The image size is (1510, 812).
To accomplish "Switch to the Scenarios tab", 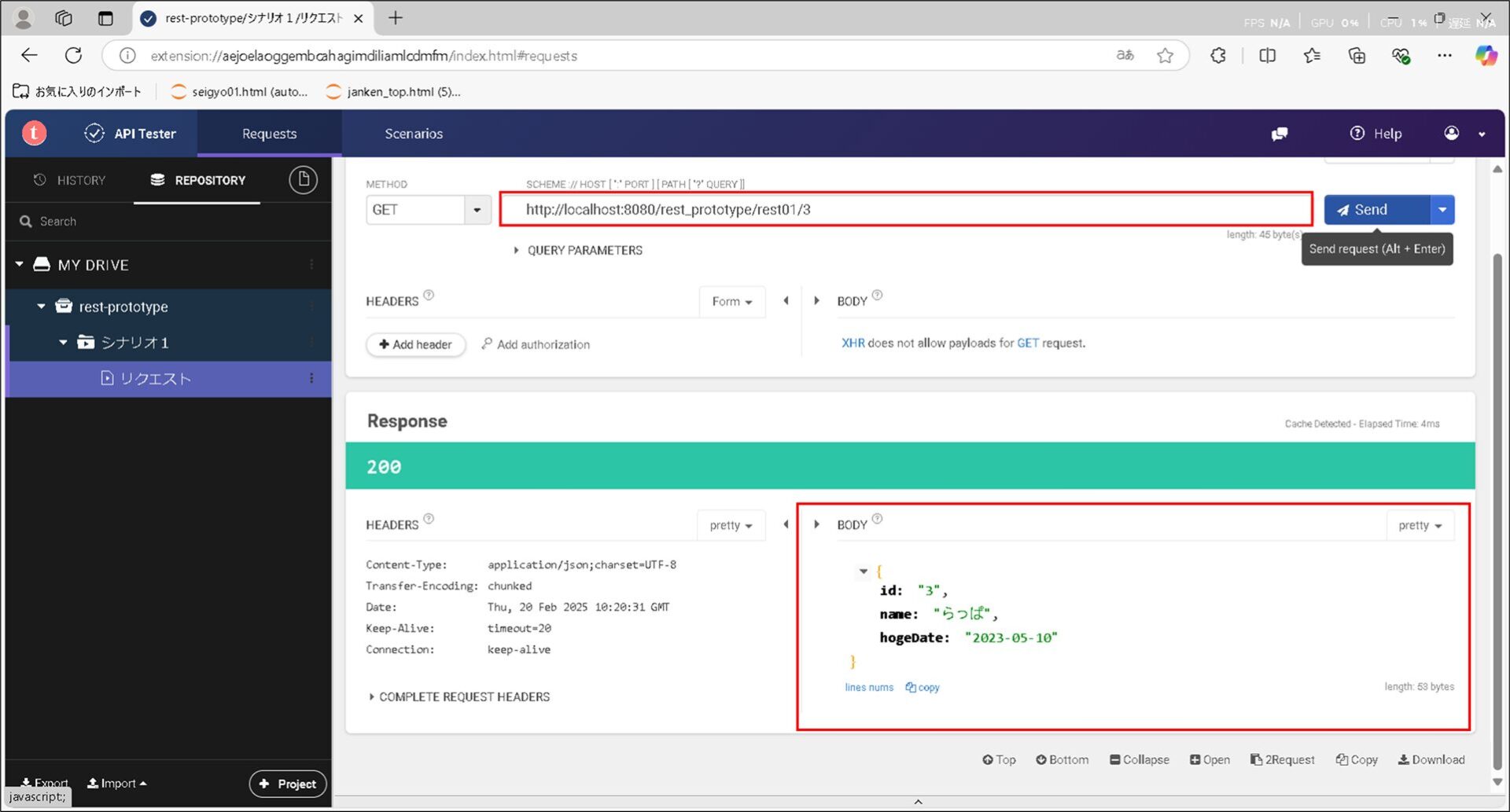I will [414, 134].
